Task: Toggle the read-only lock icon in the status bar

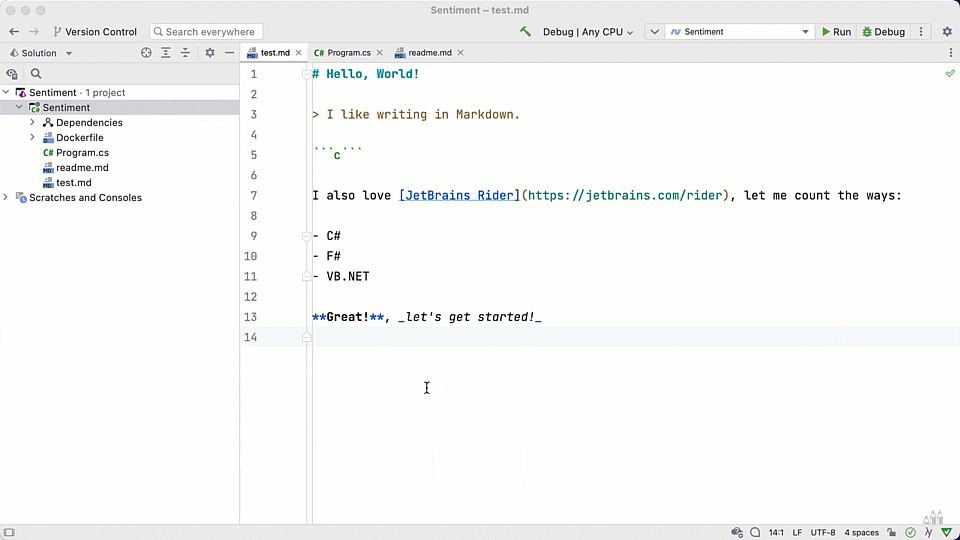Action: pos(892,533)
